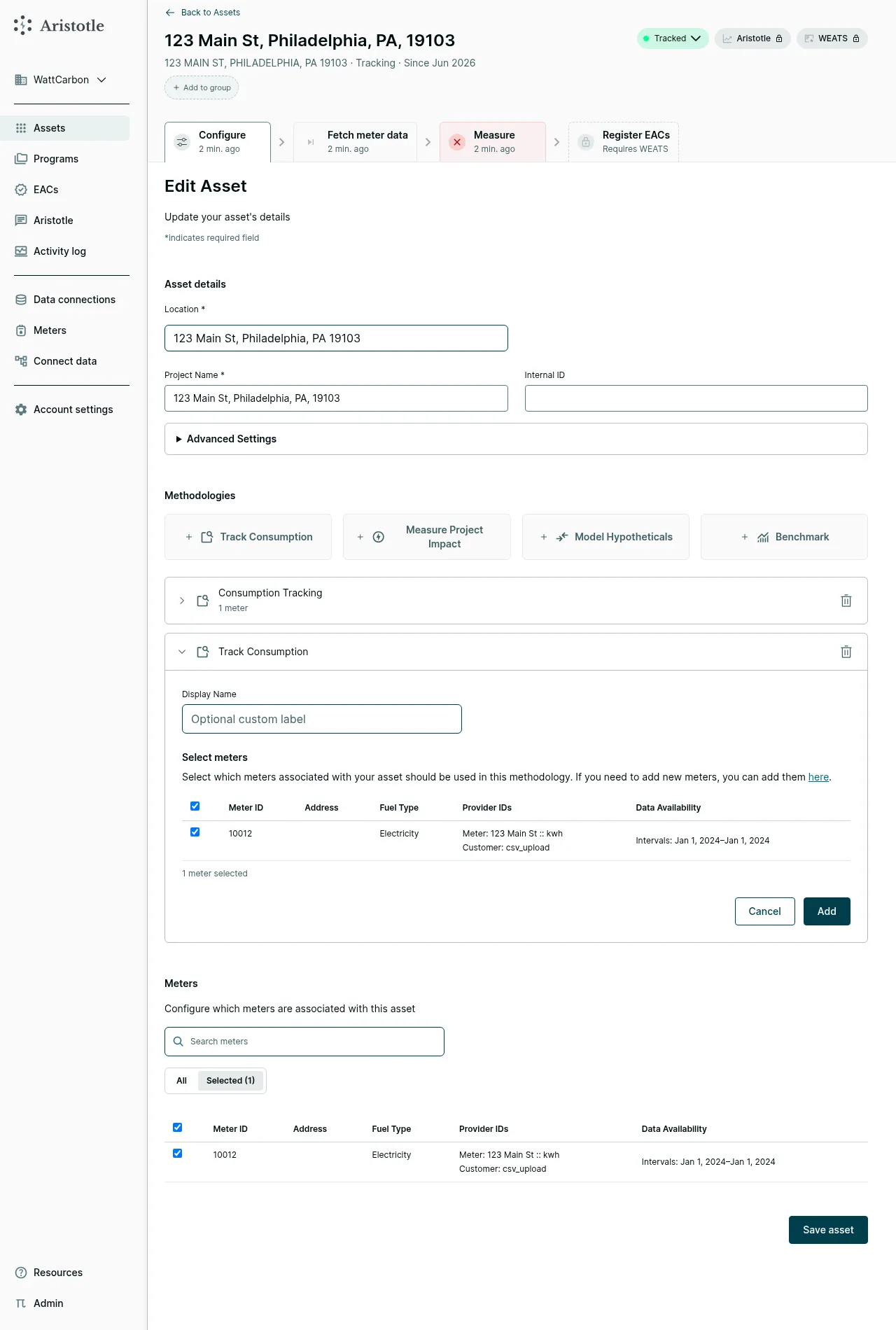Click the search magnifier icon
This screenshot has height=1330, width=896.
click(178, 1042)
